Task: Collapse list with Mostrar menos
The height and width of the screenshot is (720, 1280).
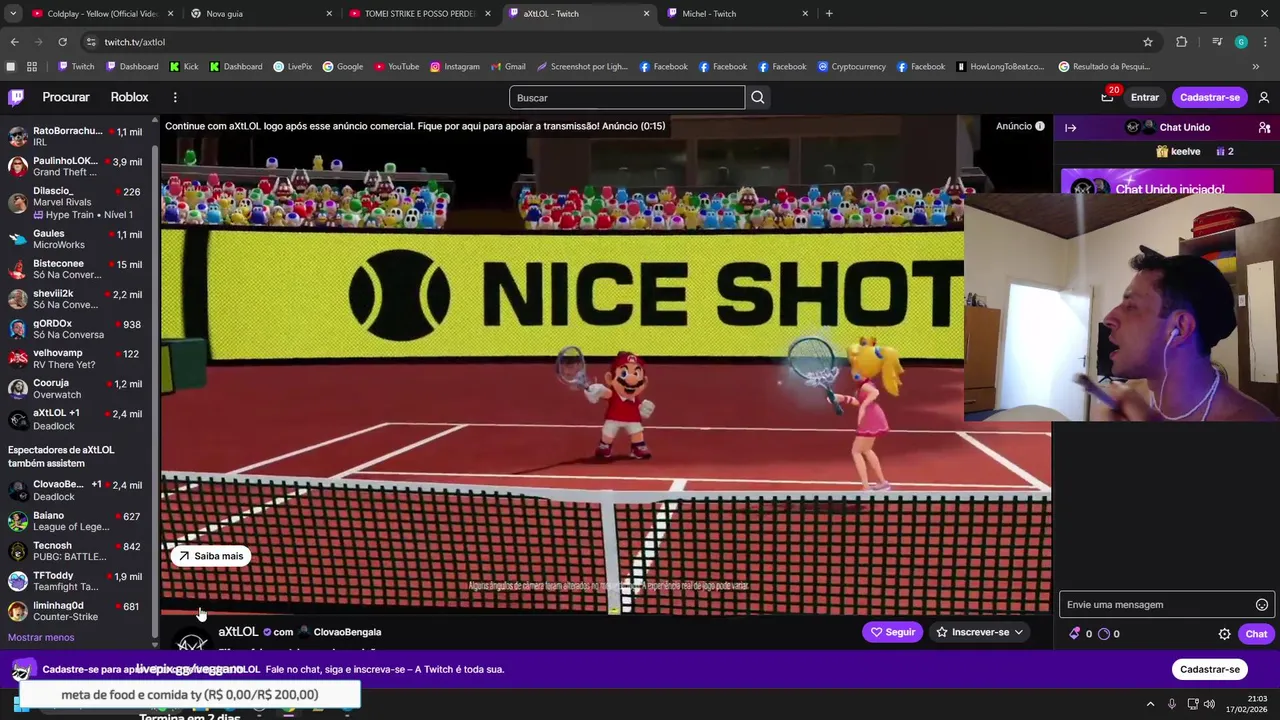Action: (x=41, y=638)
